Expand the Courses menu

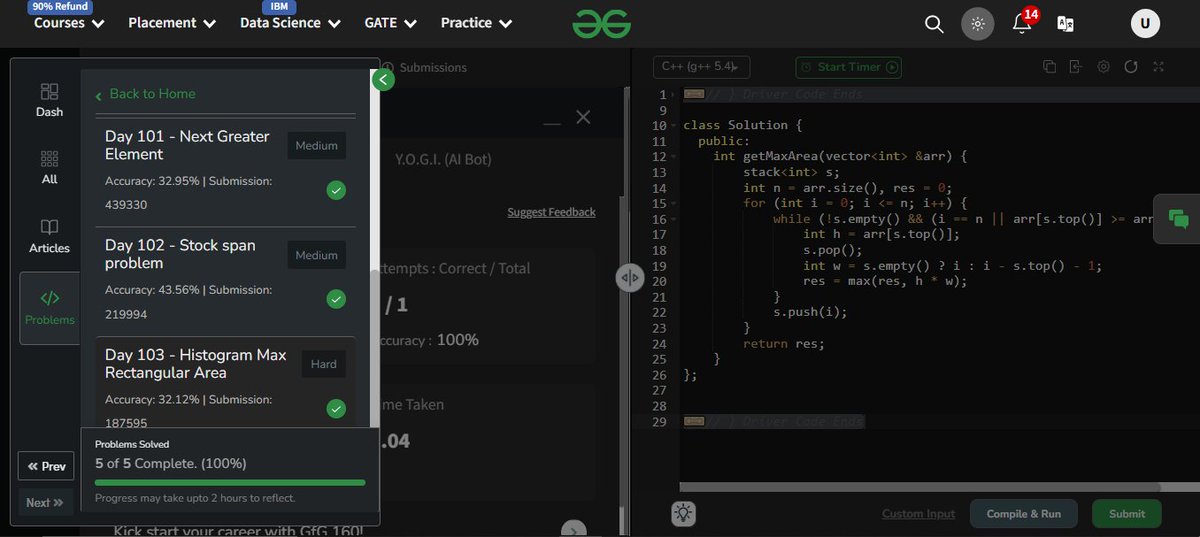coord(69,23)
